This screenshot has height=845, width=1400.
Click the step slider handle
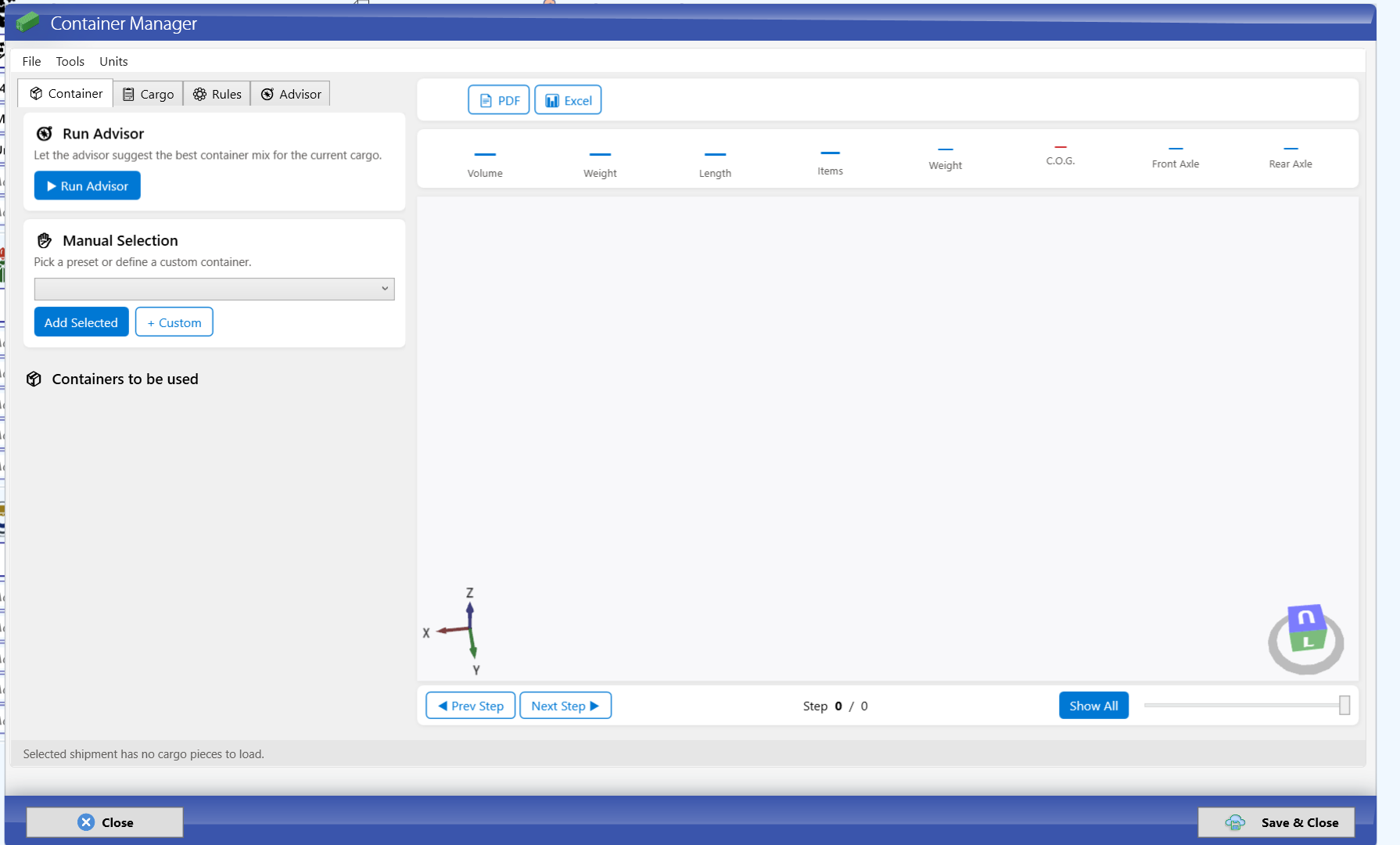[1344, 706]
